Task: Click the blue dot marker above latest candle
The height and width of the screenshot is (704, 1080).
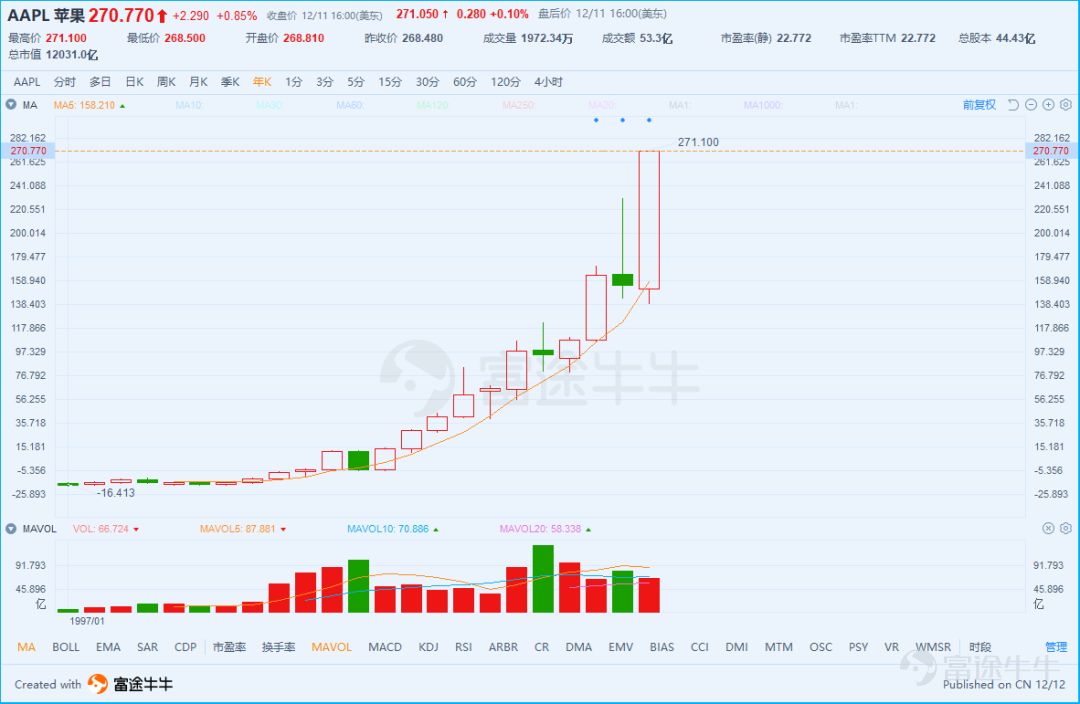Action: (649, 120)
